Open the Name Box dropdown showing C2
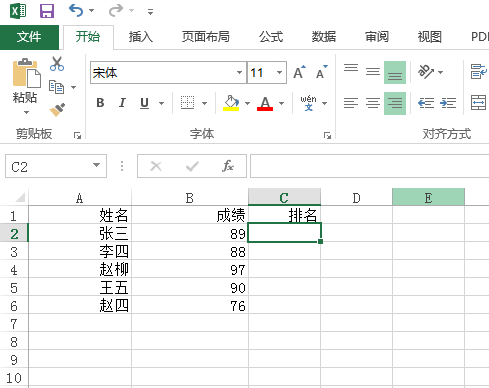Image resolution: width=489 pixels, height=388 pixels. [96, 165]
